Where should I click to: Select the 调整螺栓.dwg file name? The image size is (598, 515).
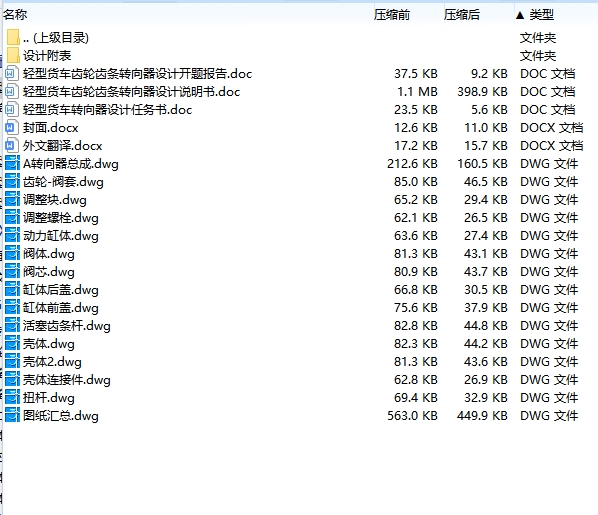pos(61,217)
